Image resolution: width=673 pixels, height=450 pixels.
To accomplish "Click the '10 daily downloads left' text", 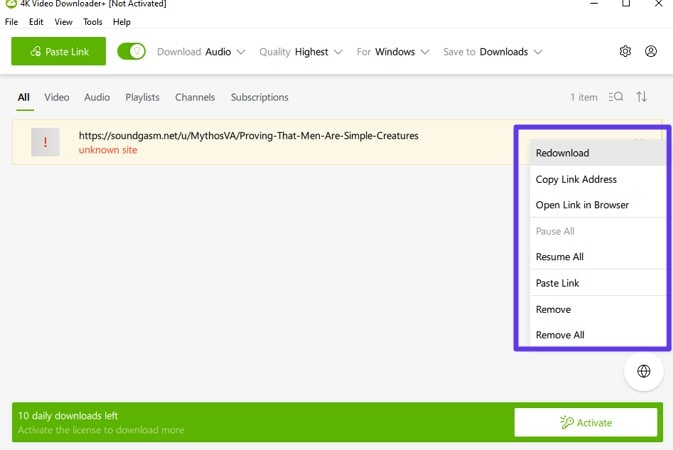I will [68, 416].
